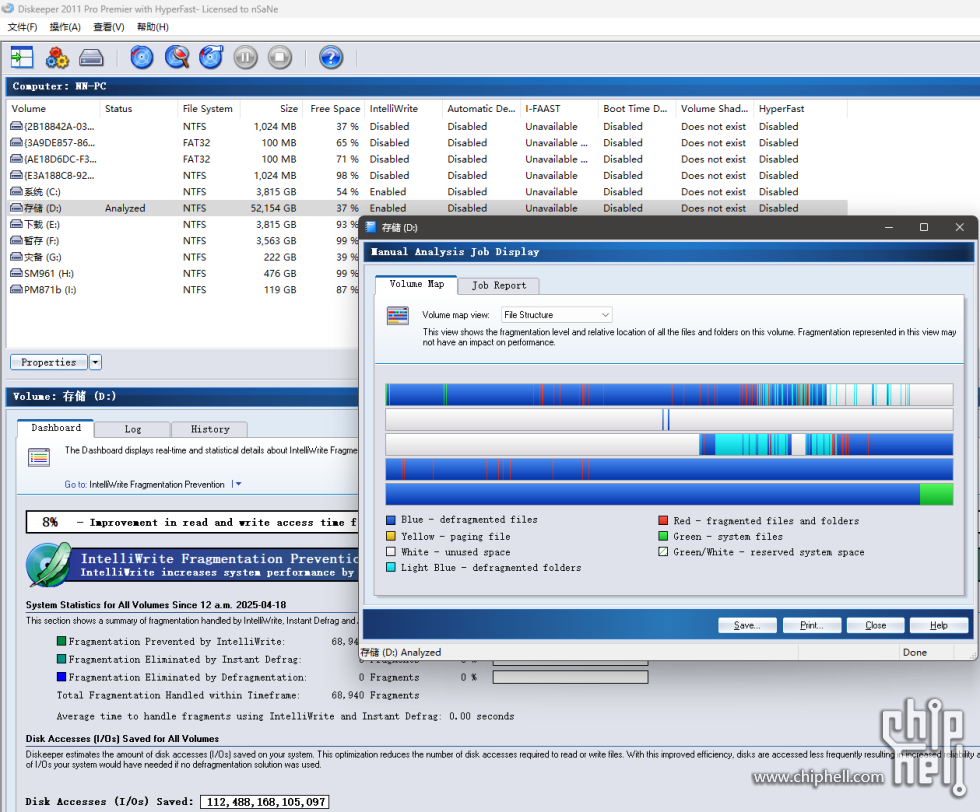Click the drive icon for SM961 (H:)
This screenshot has width=980, height=812.
(17, 273)
